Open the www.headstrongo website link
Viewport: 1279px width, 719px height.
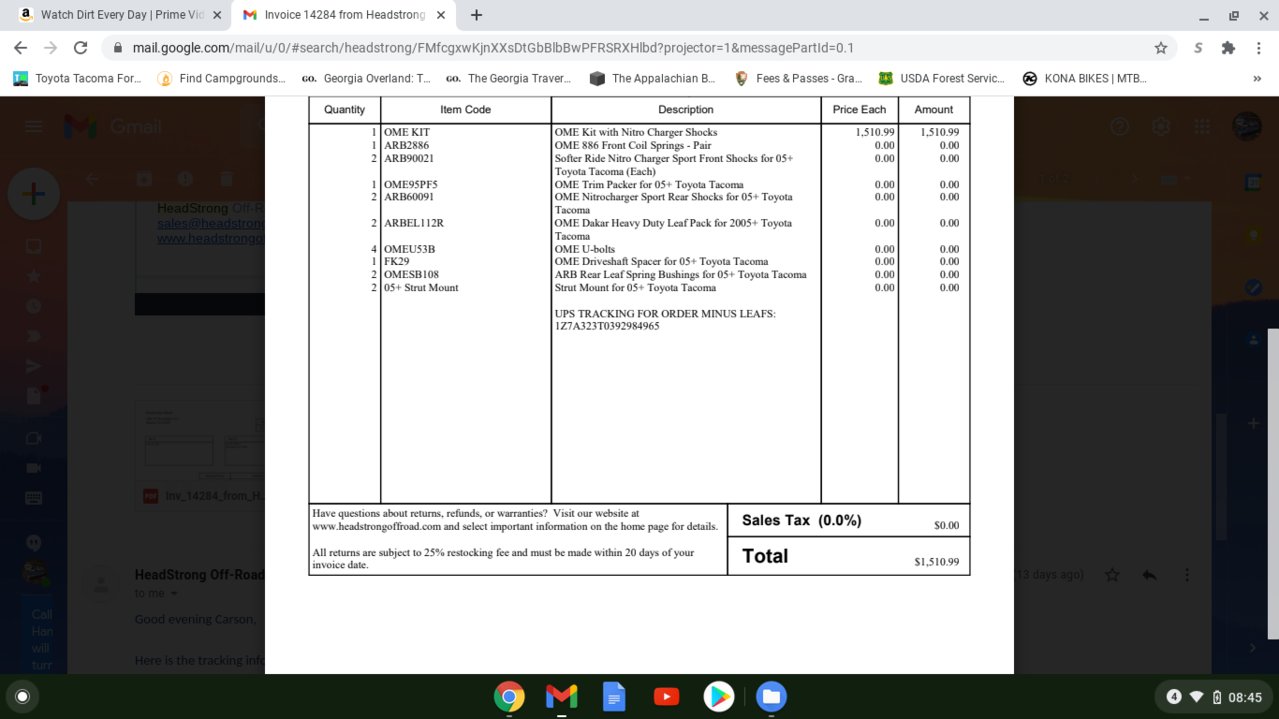[210, 238]
